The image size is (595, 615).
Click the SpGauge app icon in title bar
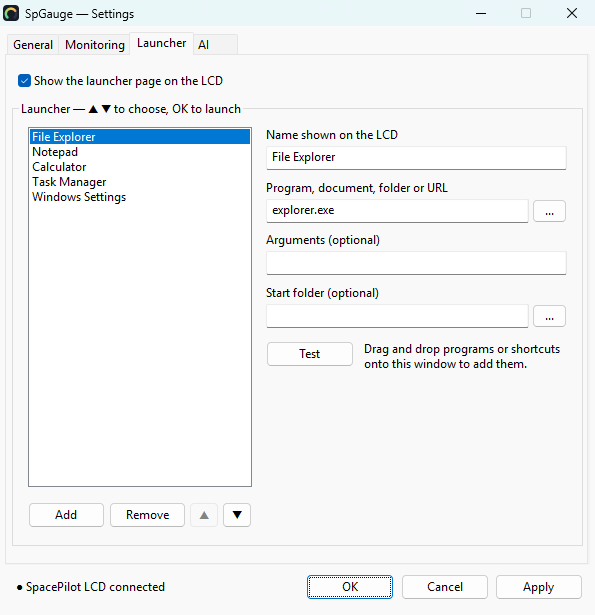tap(11, 13)
